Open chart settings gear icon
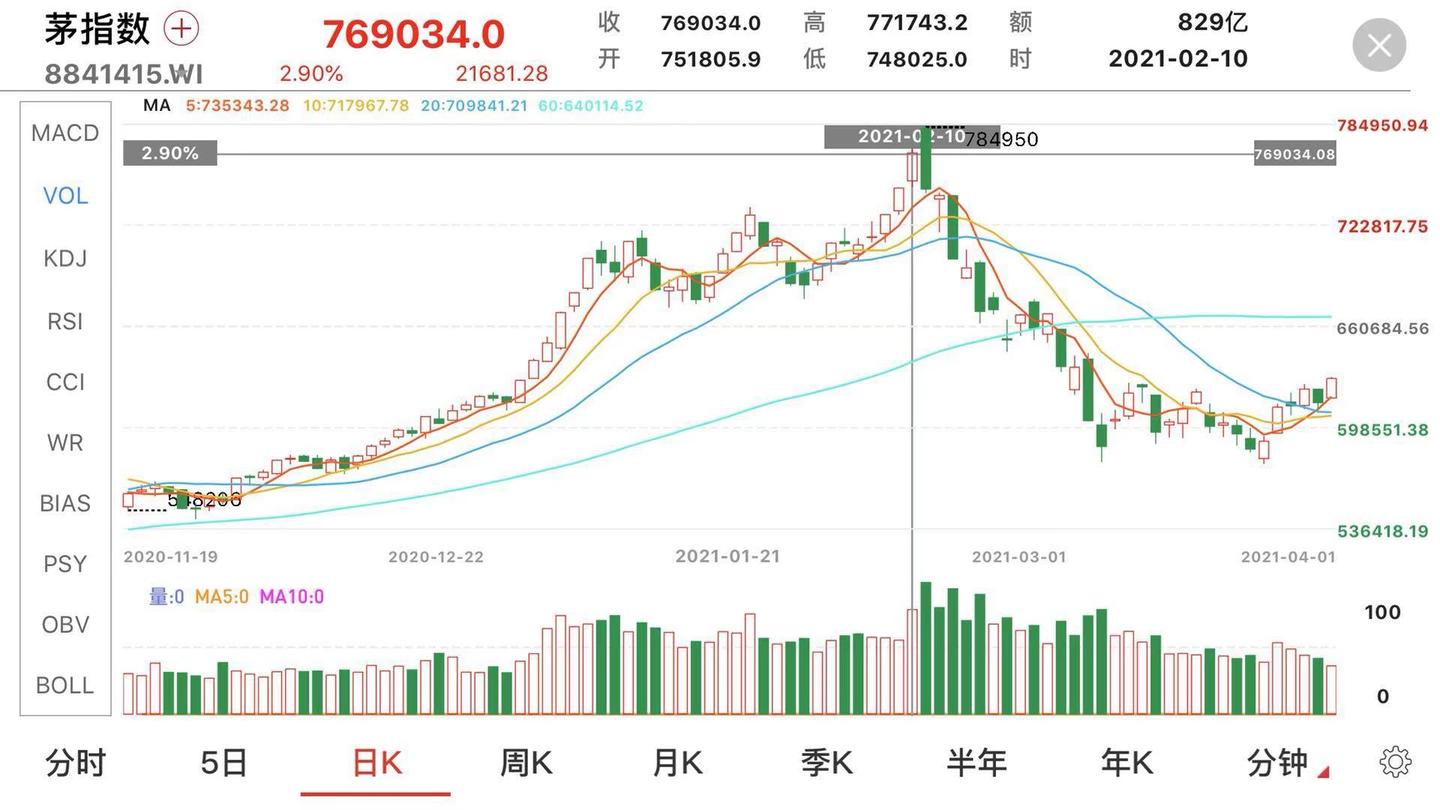 tap(1395, 762)
